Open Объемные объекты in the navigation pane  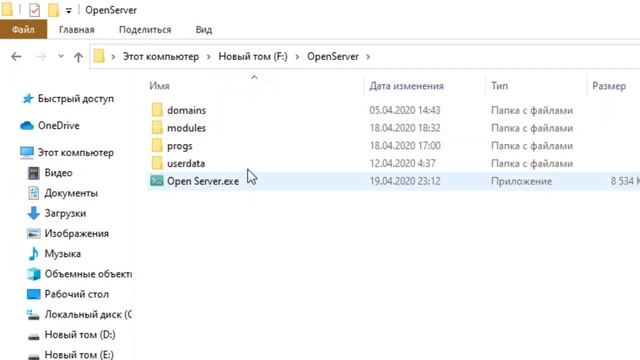(88, 274)
